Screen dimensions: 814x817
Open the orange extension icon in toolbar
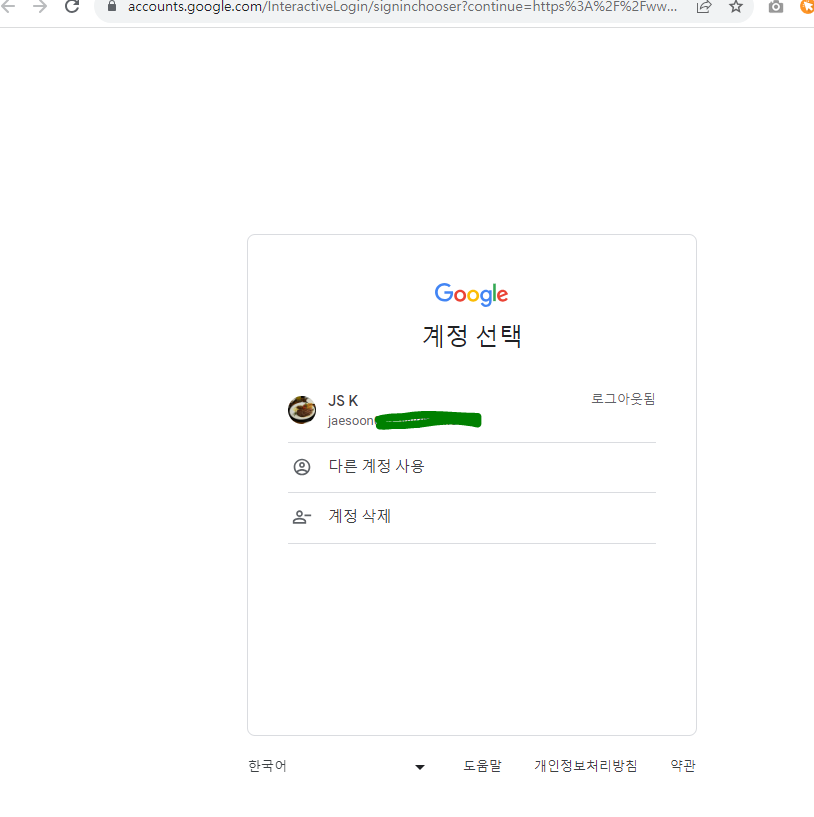pos(807,7)
